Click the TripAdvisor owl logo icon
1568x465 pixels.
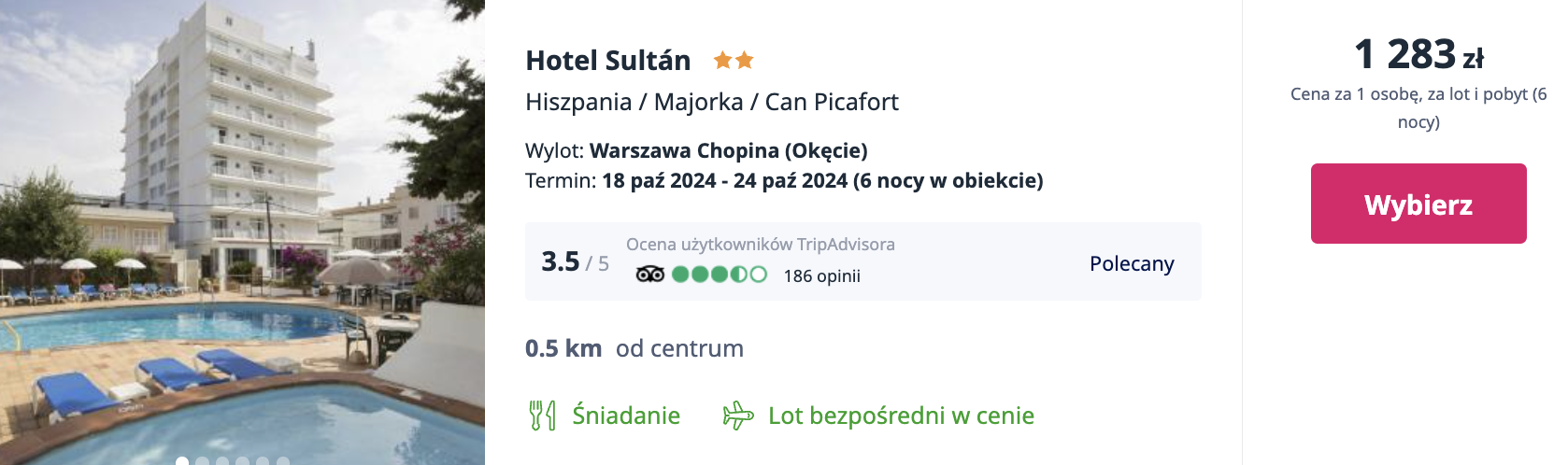(649, 275)
